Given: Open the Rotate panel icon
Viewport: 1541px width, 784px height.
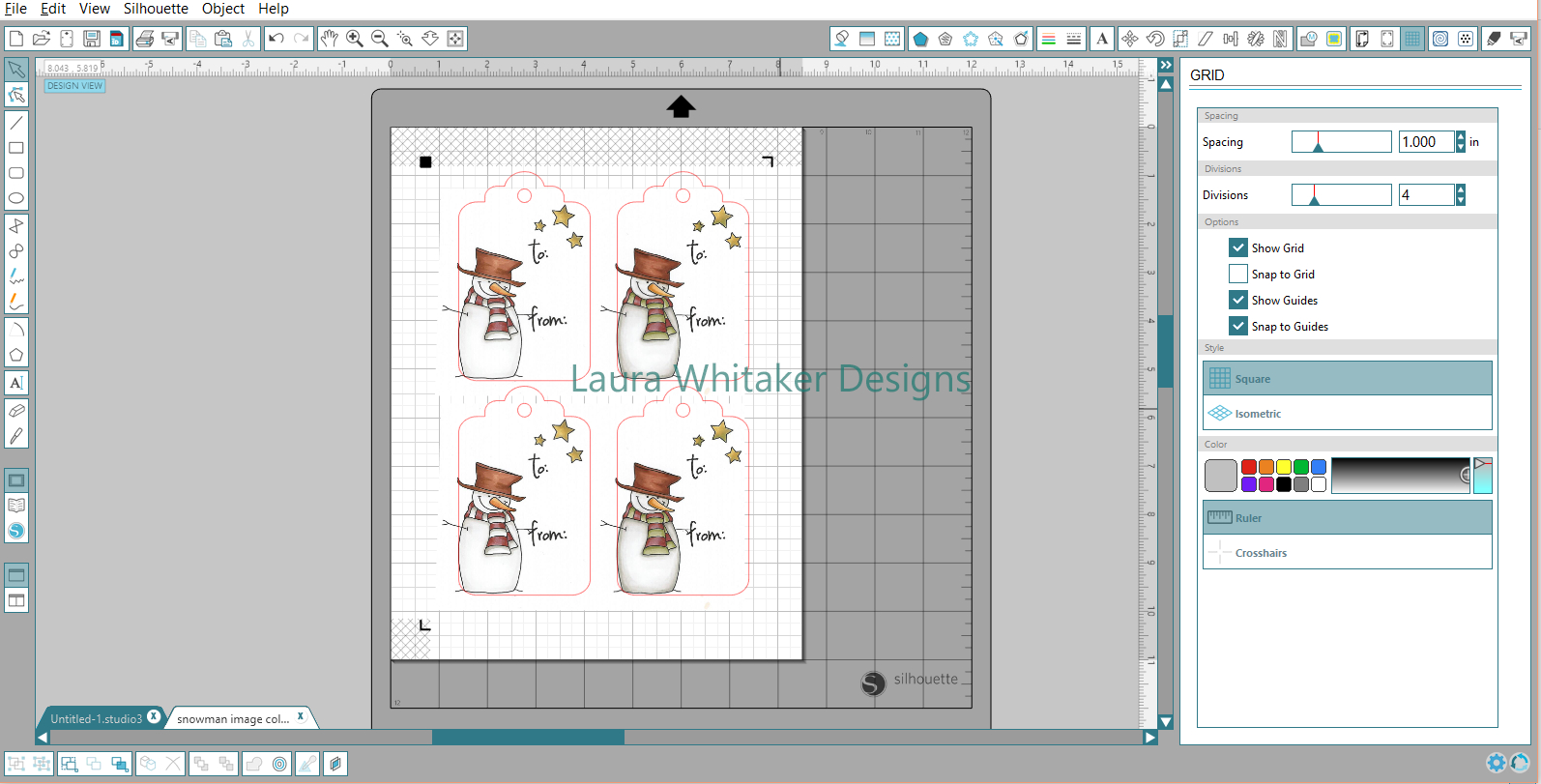Looking at the screenshot, I should click(1155, 39).
